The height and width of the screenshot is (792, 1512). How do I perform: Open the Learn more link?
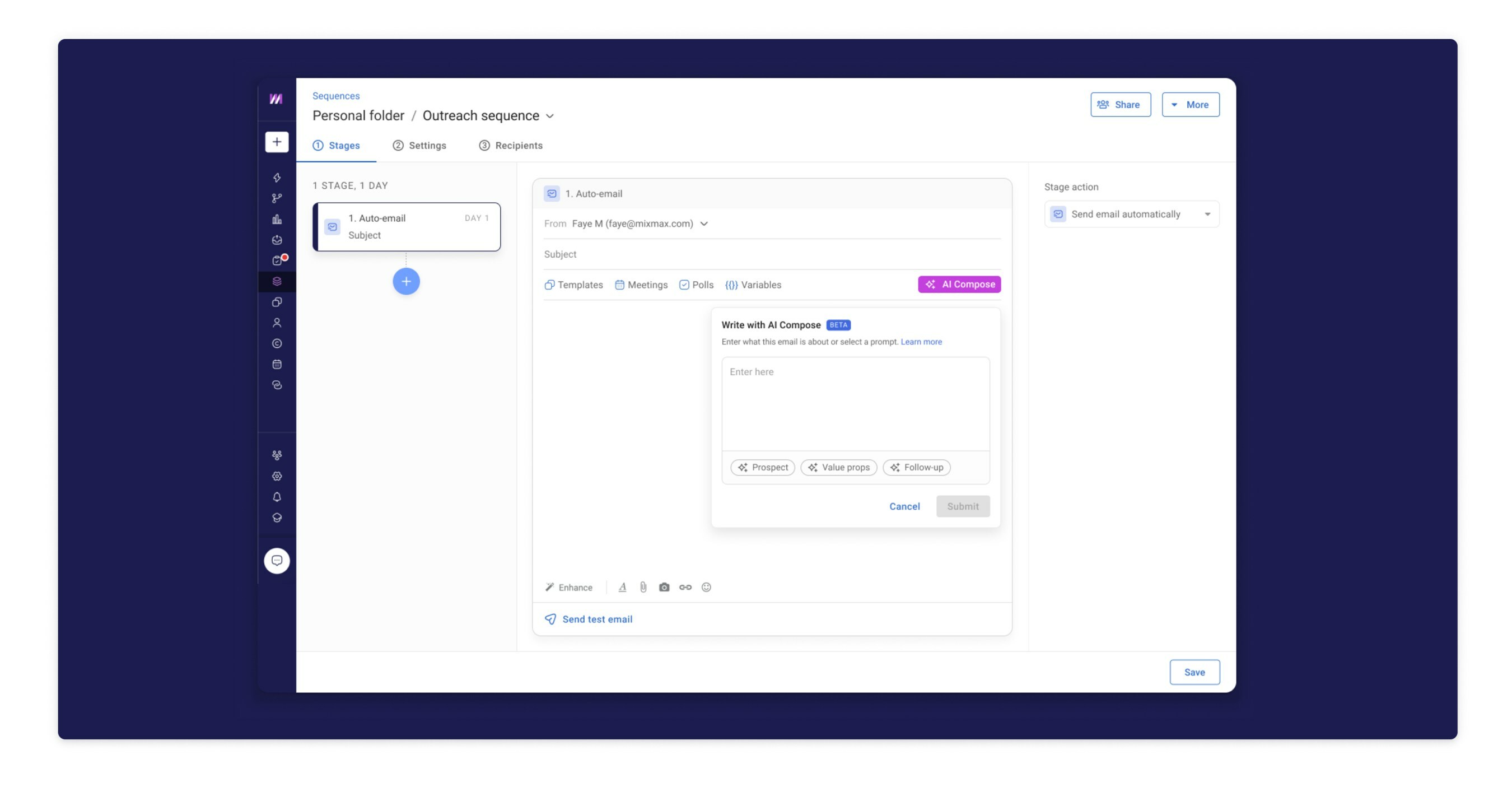tap(921, 342)
